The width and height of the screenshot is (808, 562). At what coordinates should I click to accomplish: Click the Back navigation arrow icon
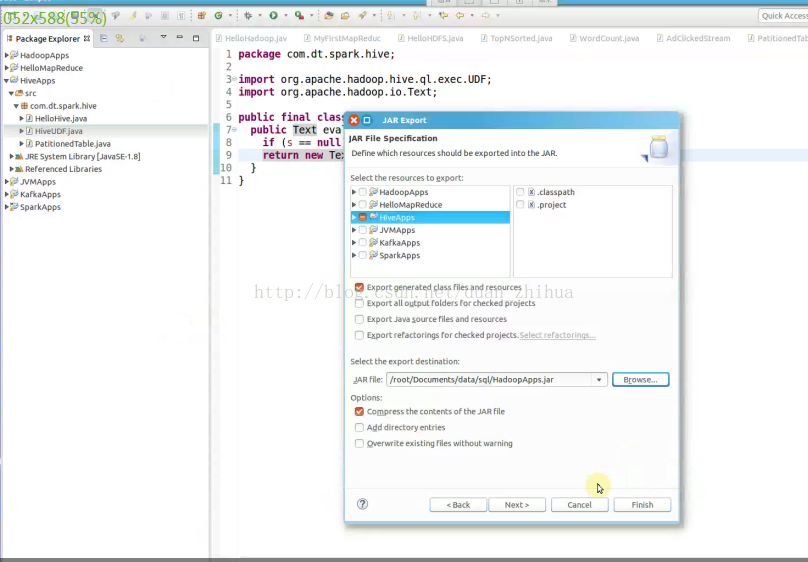[x=460, y=15]
